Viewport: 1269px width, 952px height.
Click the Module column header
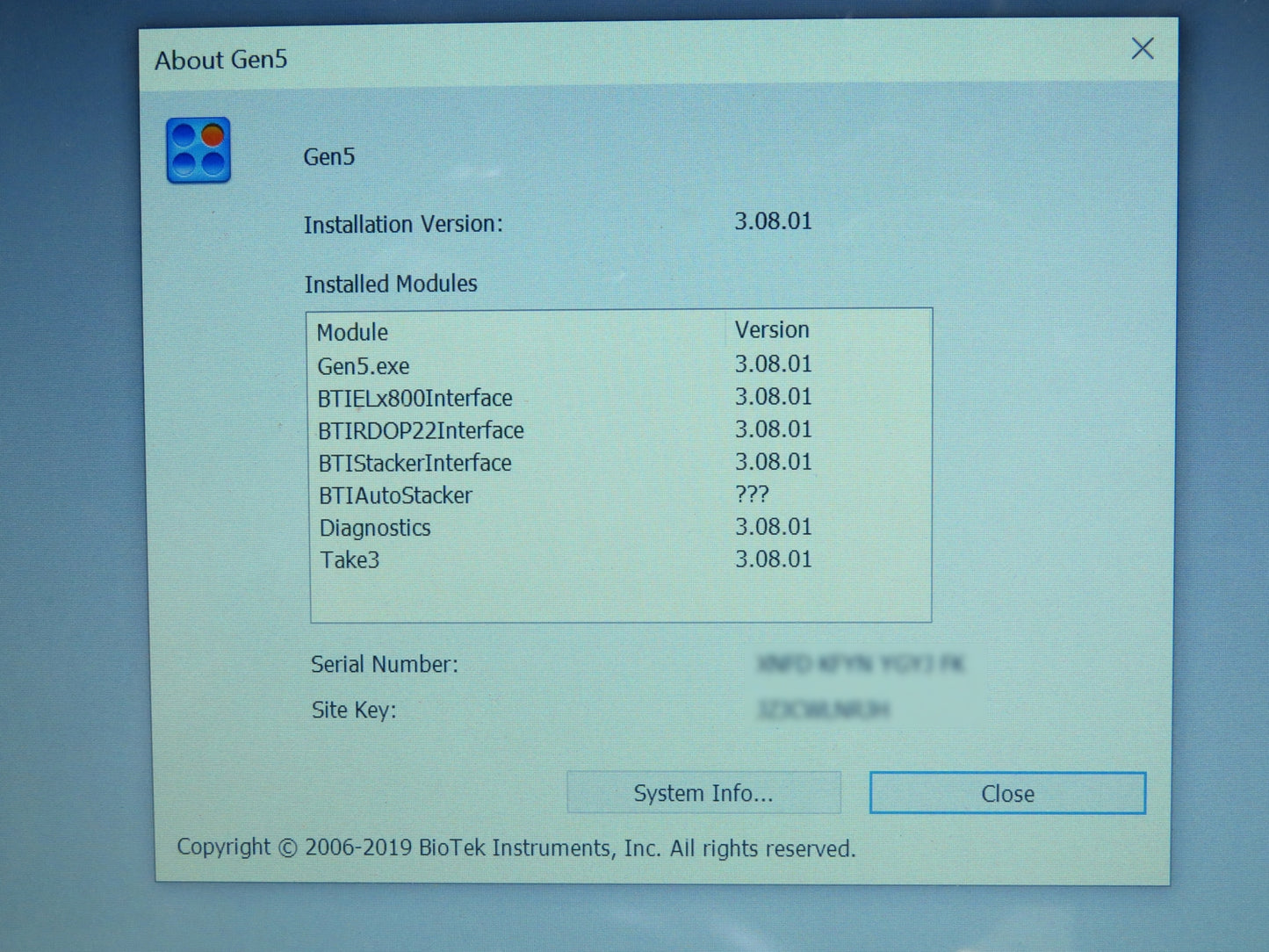click(x=352, y=332)
